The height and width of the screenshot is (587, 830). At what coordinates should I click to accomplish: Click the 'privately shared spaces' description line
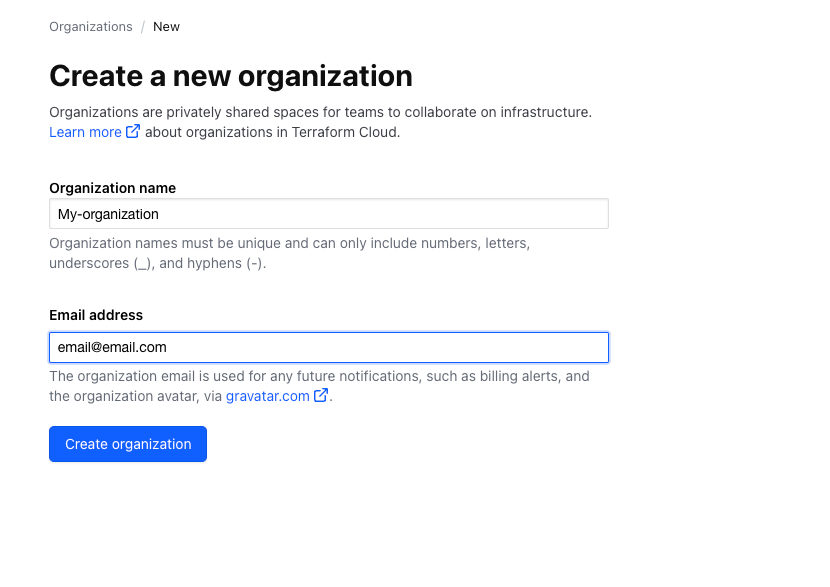pos(320,112)
